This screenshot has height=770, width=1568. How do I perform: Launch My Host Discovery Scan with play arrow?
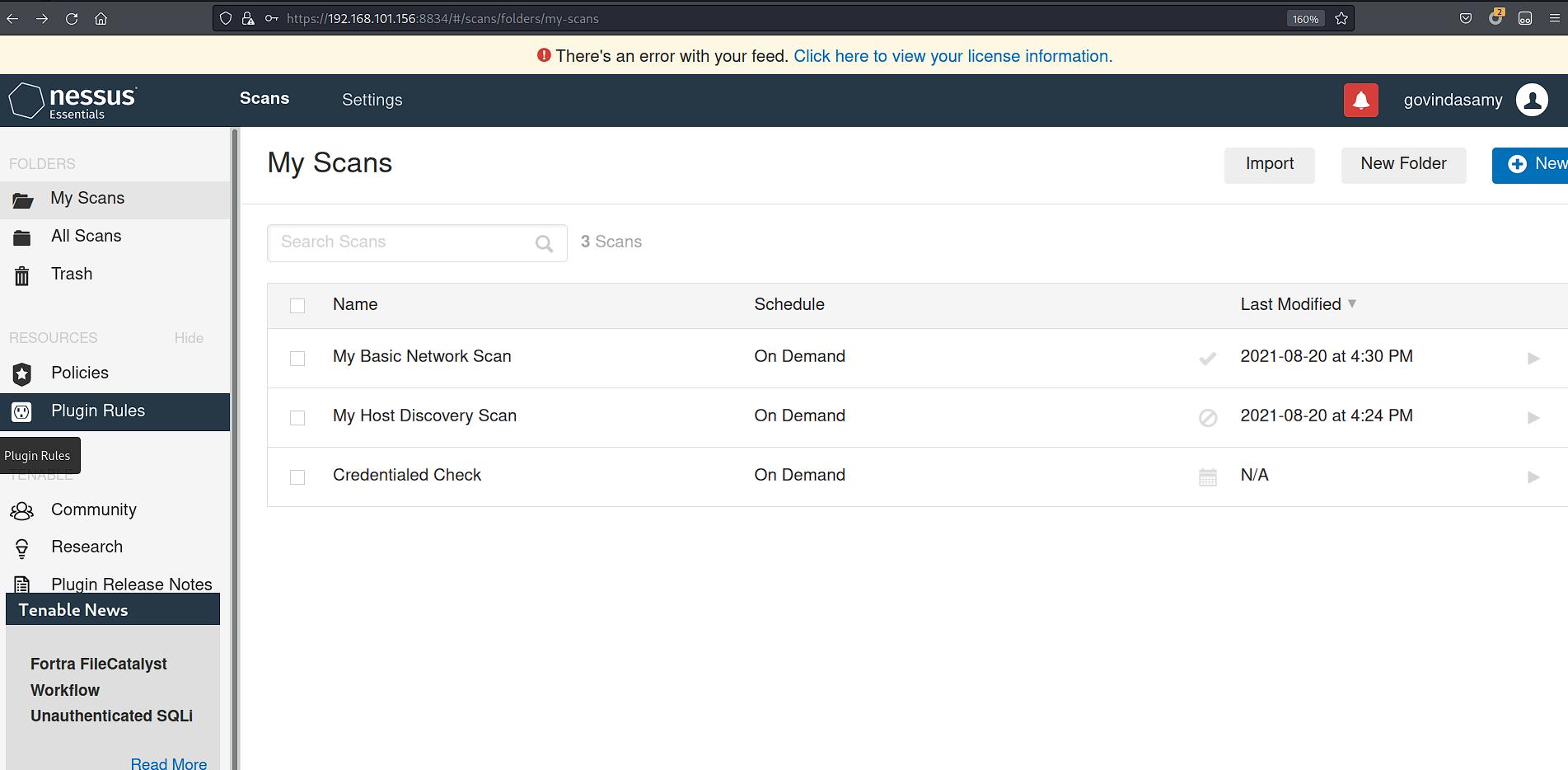click(1533, 418)
